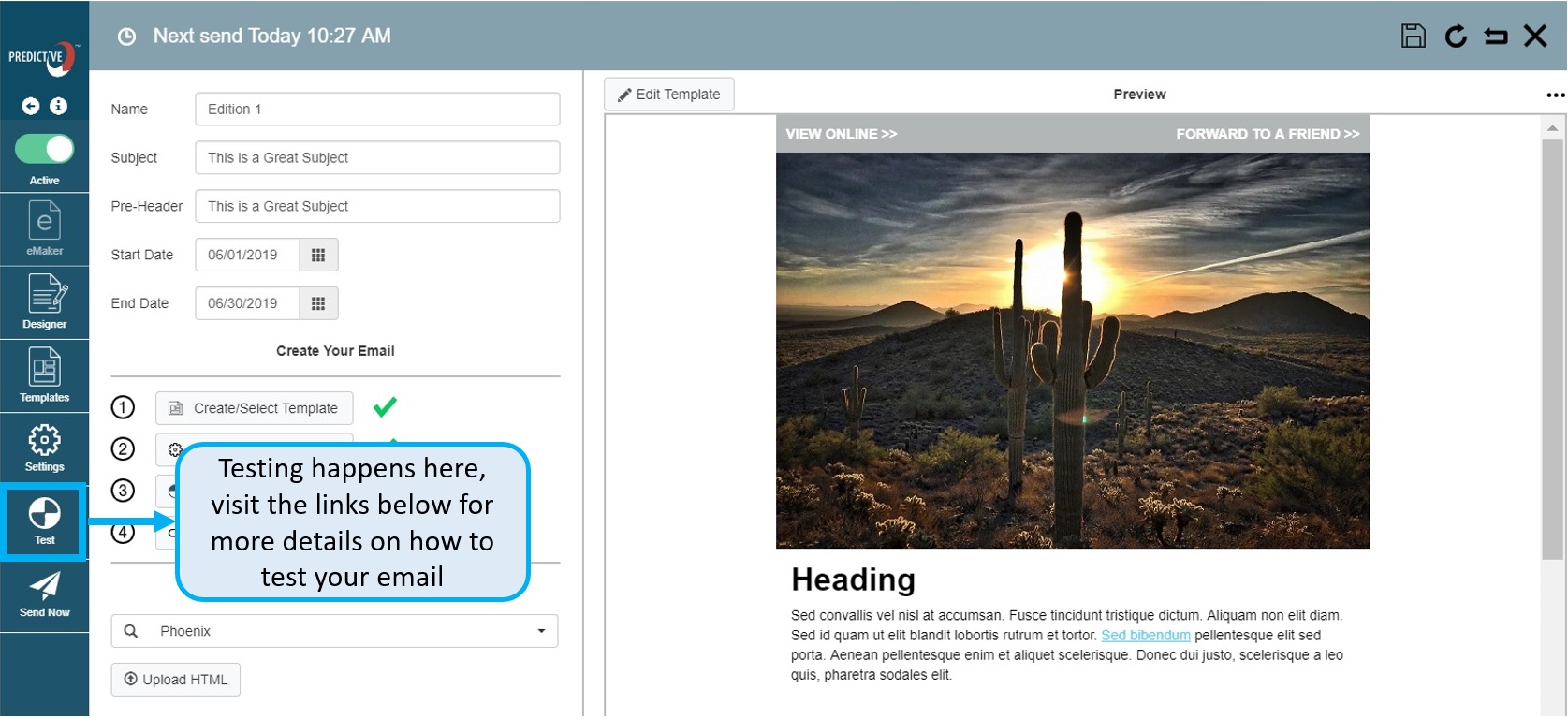Image resolution: width=1568 pixels, height=719 pixels.
Task: Click the Edit Template button
Action: point(668,95)
